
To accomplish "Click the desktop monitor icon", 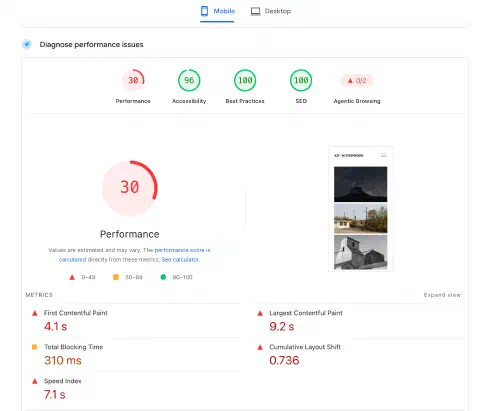I will pyautogui.click(x=255, y=11).
